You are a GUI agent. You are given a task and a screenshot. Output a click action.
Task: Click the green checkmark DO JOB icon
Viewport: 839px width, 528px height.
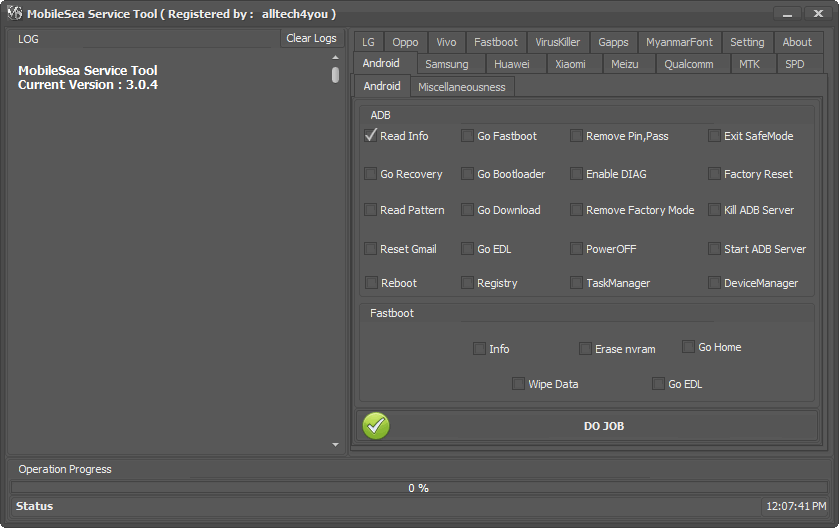tap(376, 426)
